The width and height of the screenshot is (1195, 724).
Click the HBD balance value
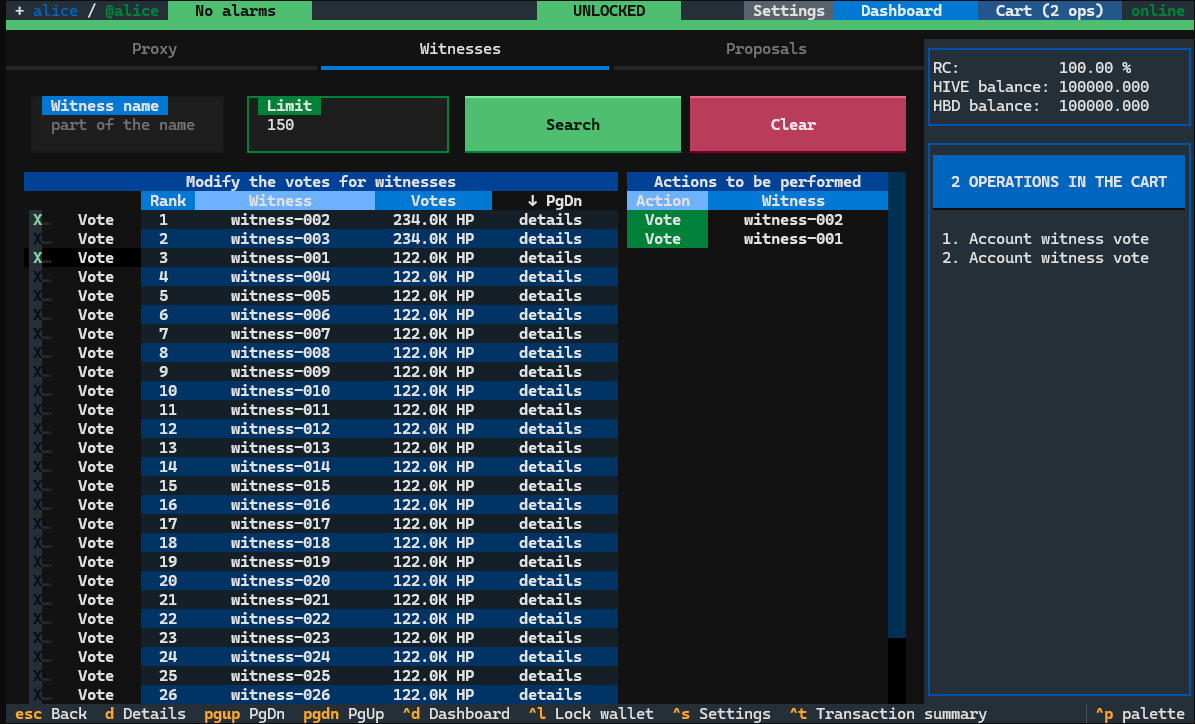1104,106
